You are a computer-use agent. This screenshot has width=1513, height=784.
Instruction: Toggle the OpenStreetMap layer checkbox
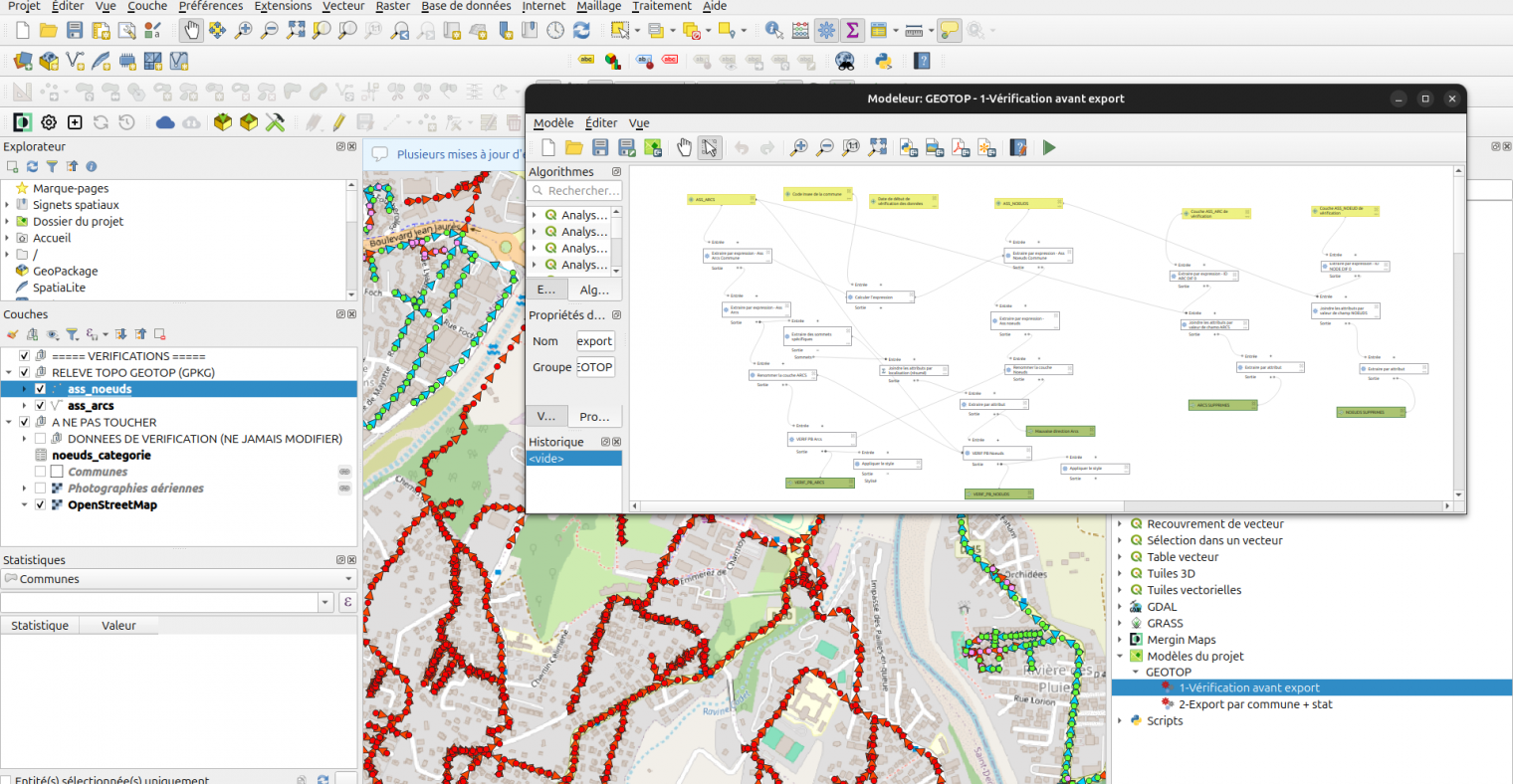(41, 505)
